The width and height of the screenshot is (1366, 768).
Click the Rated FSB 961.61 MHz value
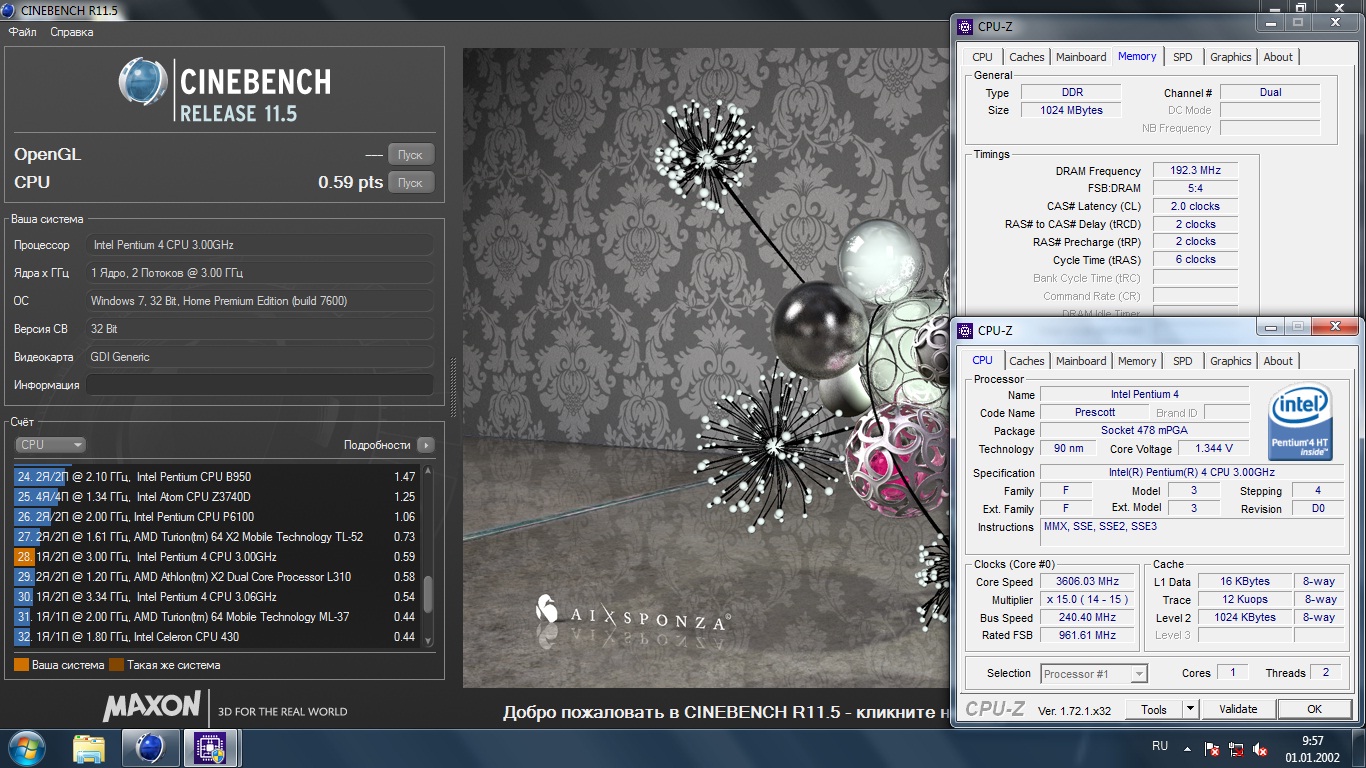[x=1088, y=635]
